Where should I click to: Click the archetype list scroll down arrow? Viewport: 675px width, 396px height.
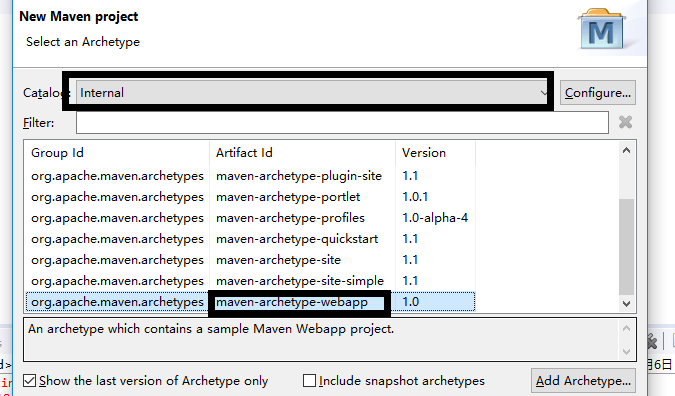click(x=626, y=303)
